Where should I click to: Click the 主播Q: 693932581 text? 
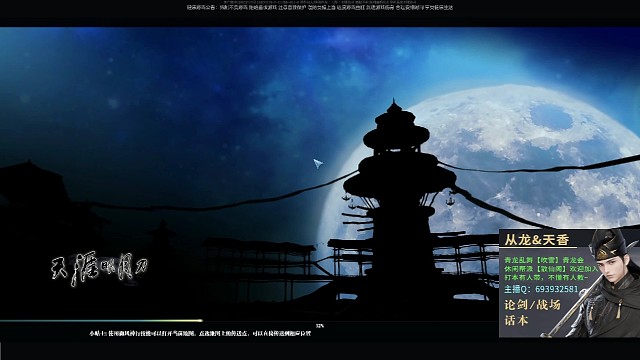[541, 289]
